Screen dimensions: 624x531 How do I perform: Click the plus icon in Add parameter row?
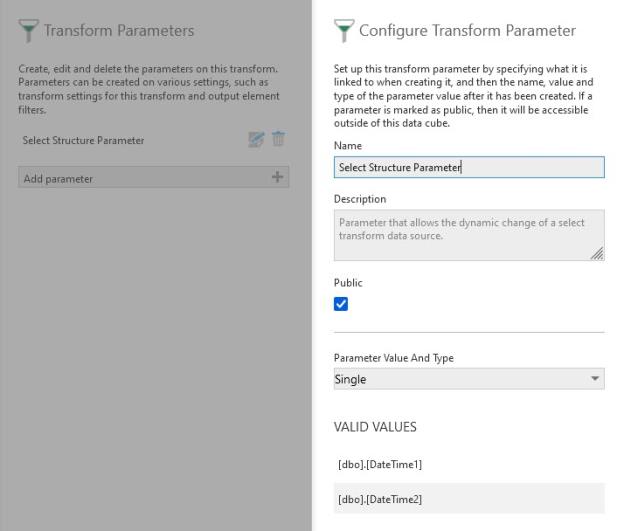click(277, 178)
